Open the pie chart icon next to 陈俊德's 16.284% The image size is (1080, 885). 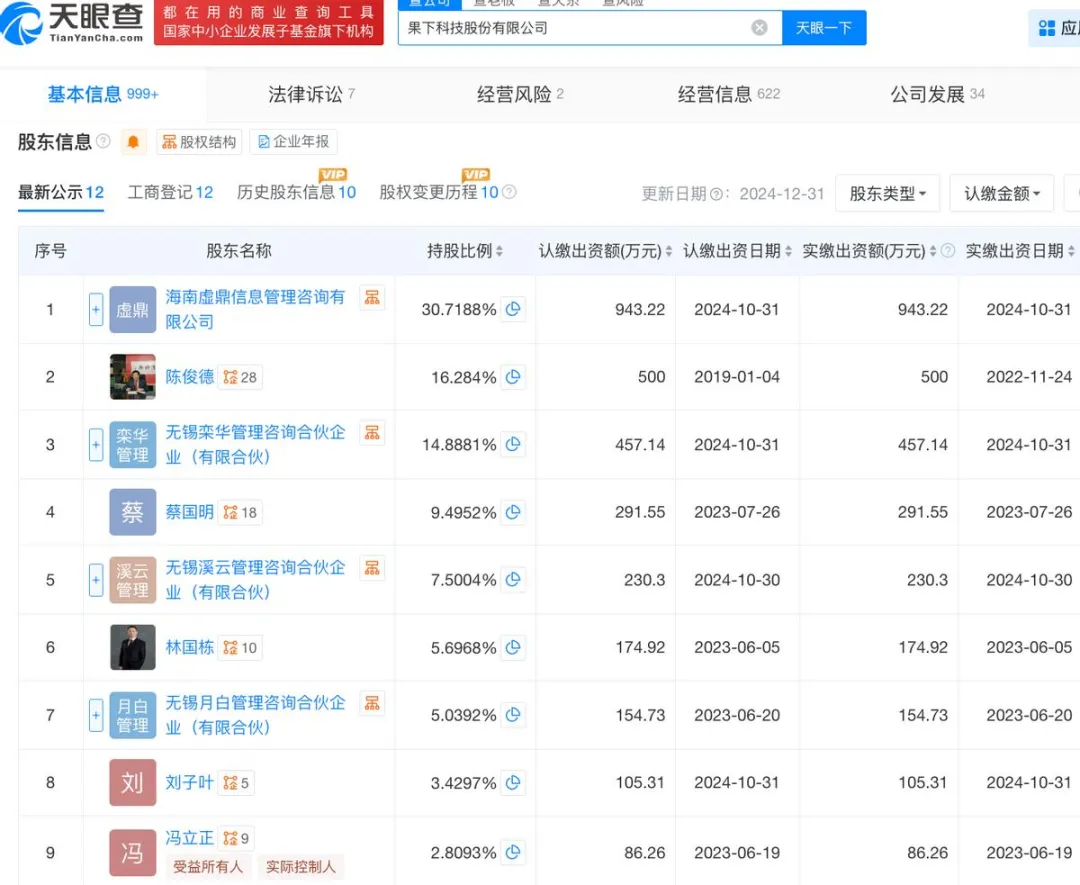pos(513,377)
